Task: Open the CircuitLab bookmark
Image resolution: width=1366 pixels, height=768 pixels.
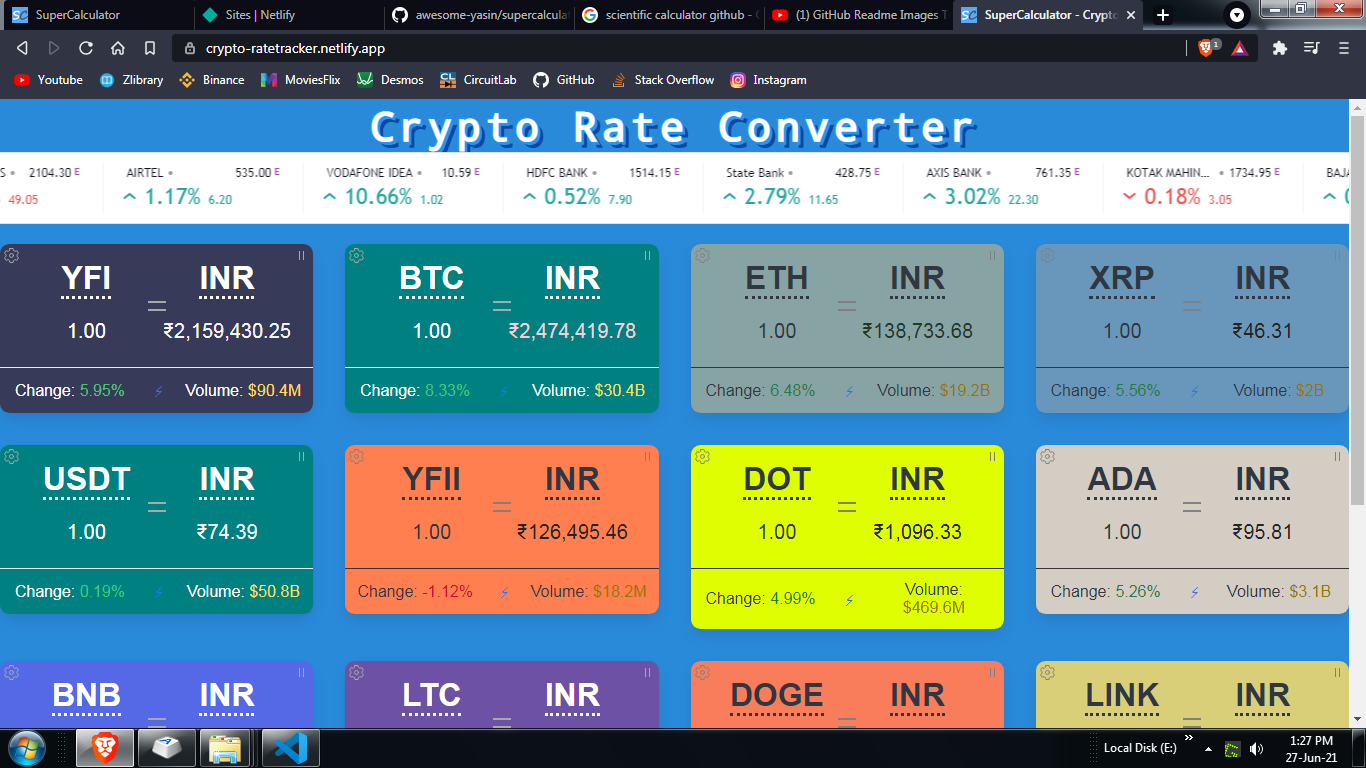Action: [478, 80]
